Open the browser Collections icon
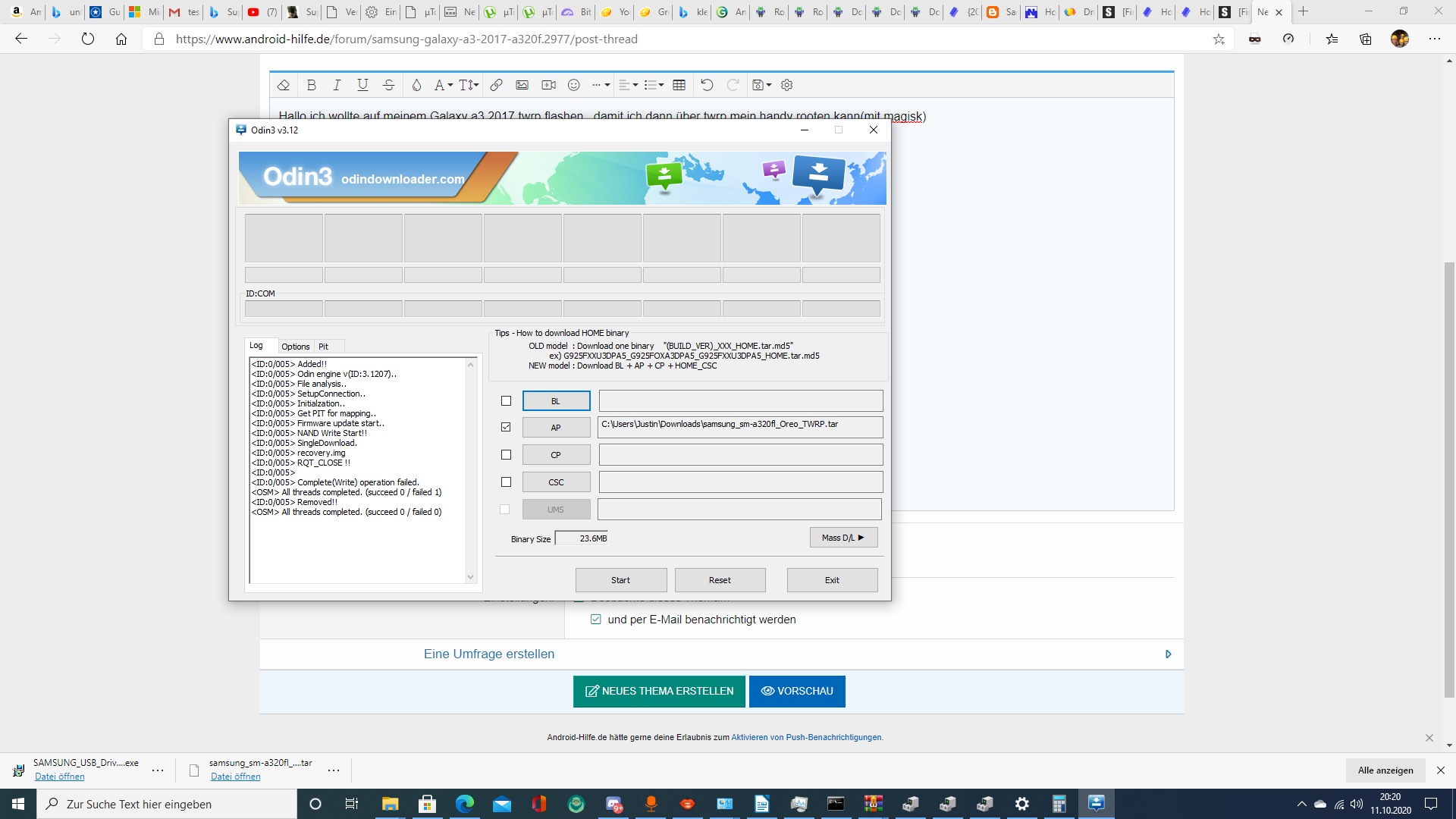 [x=1366, y=39]
